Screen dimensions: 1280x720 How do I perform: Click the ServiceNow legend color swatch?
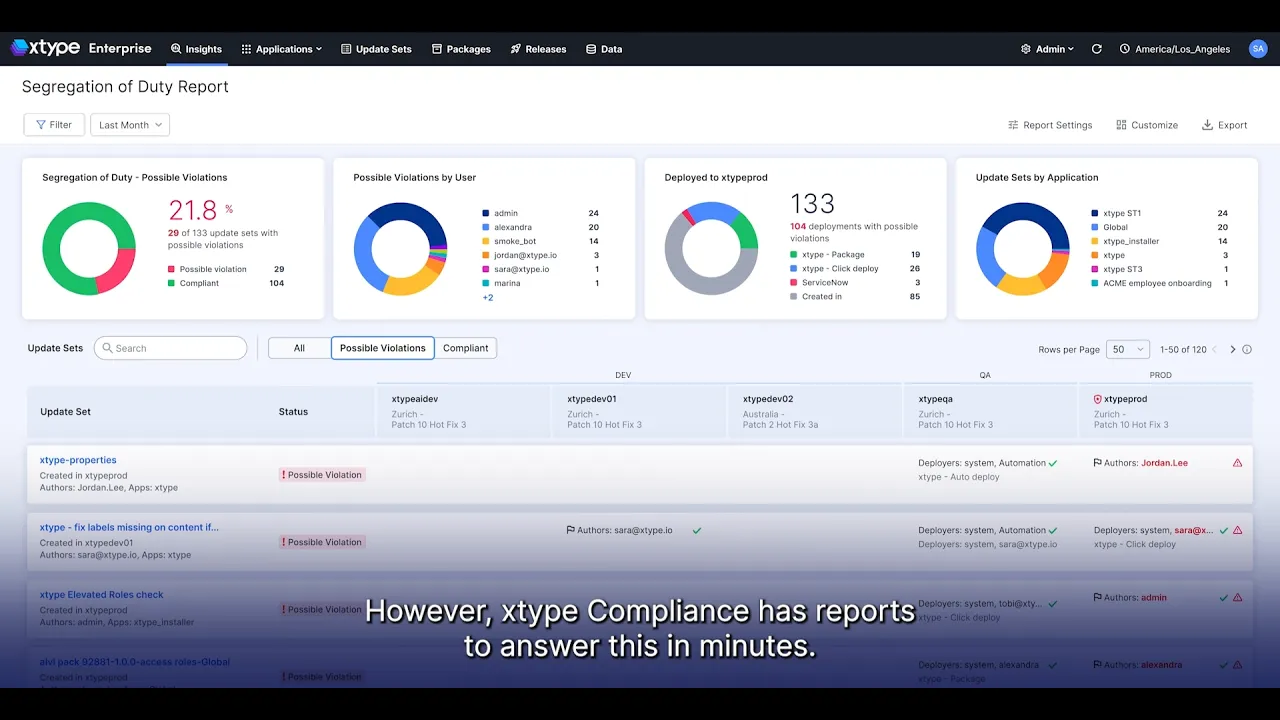(x=793, y=283)
